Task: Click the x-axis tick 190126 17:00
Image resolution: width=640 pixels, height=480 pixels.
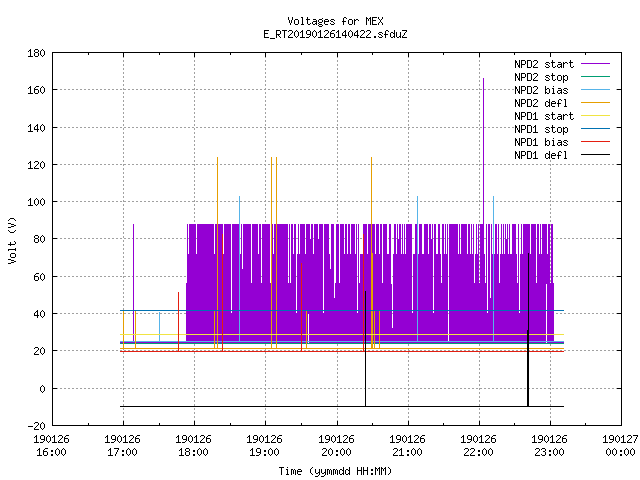Action: click(x=122, y=446)
